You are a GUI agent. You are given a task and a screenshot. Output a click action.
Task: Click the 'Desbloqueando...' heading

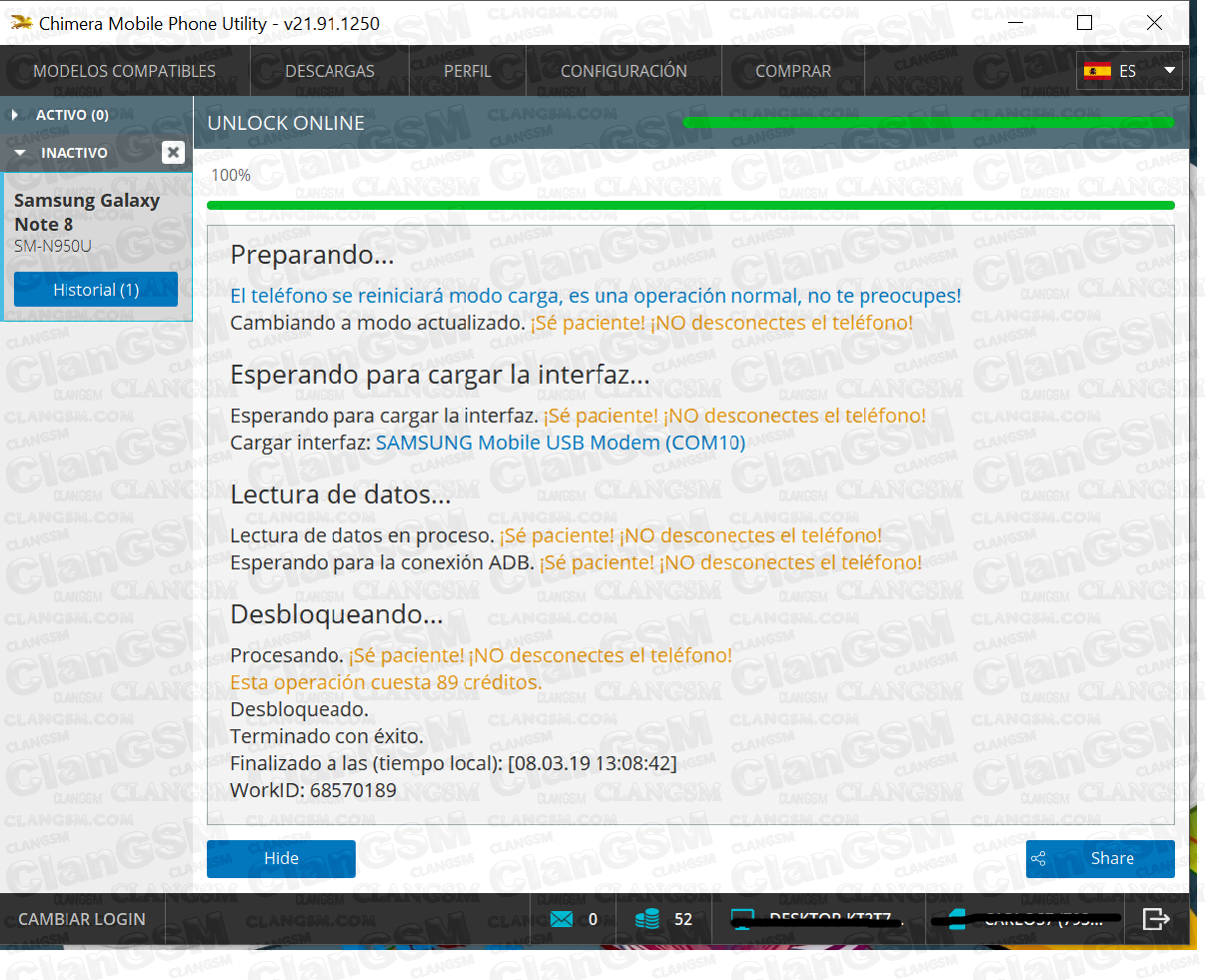tap(337, 614)
